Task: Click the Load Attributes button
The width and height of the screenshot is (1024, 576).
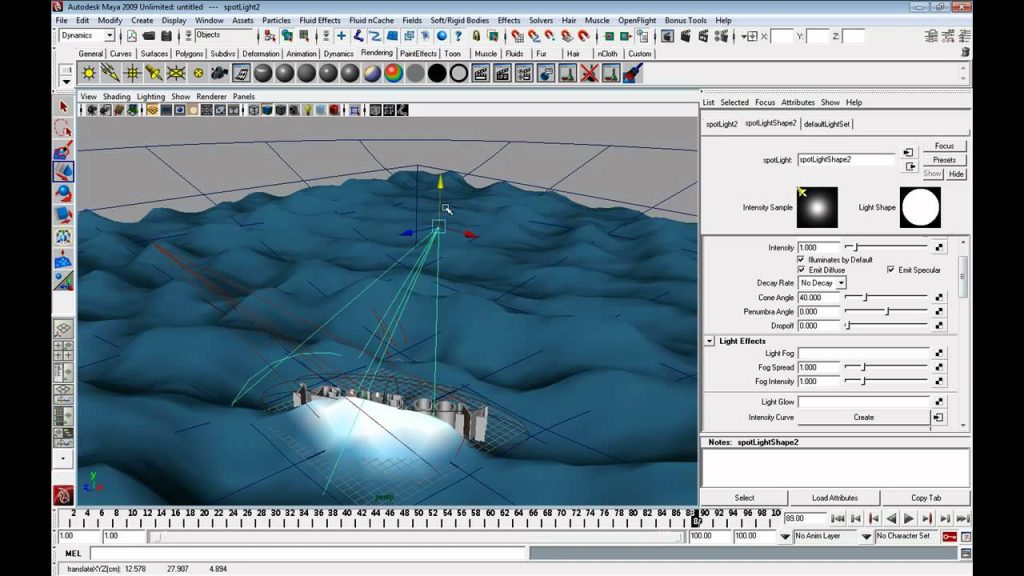Action: tap(835, 498)
